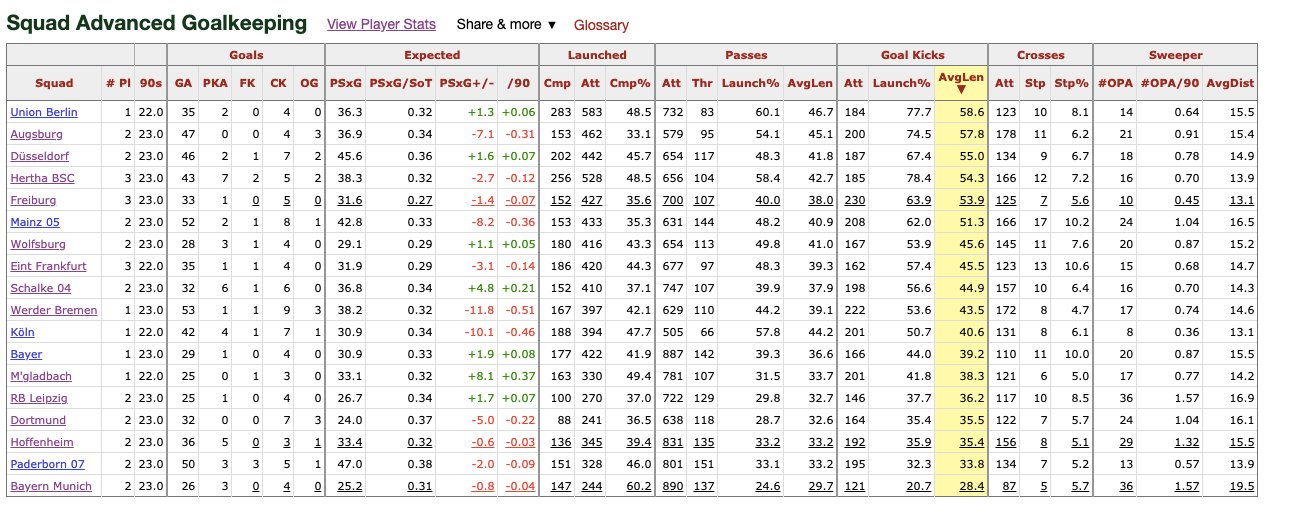Sort by PSxG column header
This screenshot has height=526, width=1305.
coord(345,83)
